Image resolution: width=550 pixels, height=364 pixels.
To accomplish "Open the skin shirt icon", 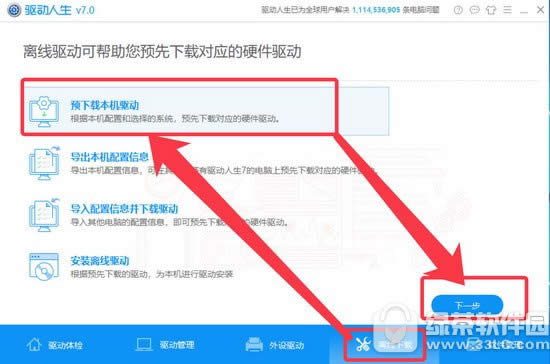I will (x=491, y=10).
